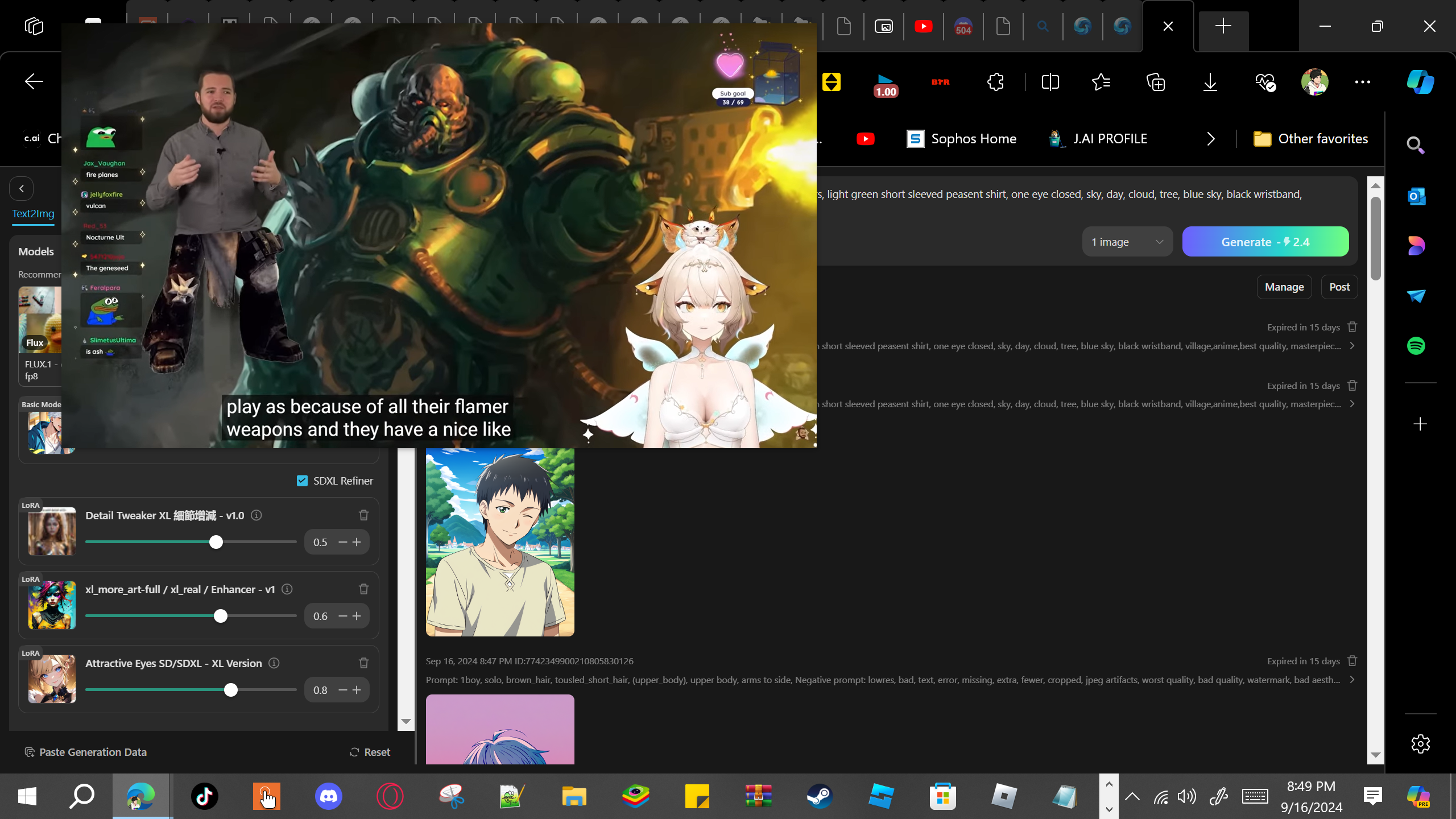
Task: Open the taskbar clock and date
Action: click(1312, 796)
